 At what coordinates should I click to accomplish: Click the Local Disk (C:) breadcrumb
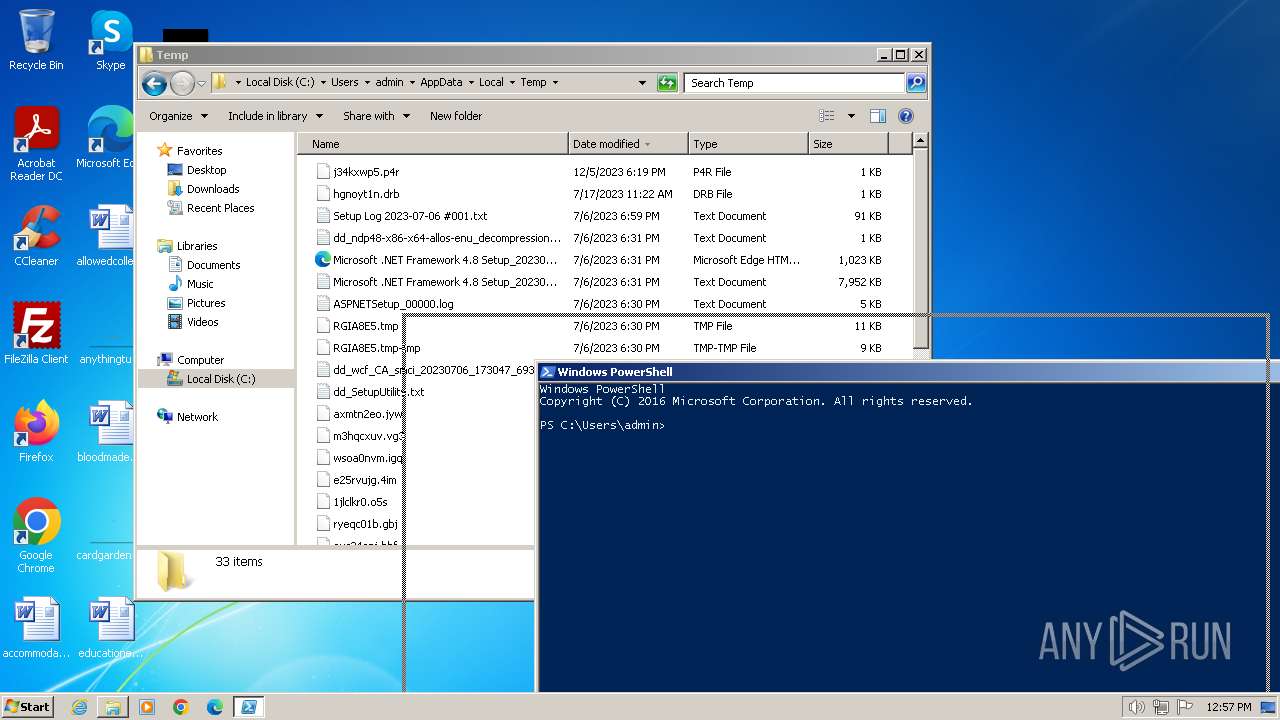point(280,83)
